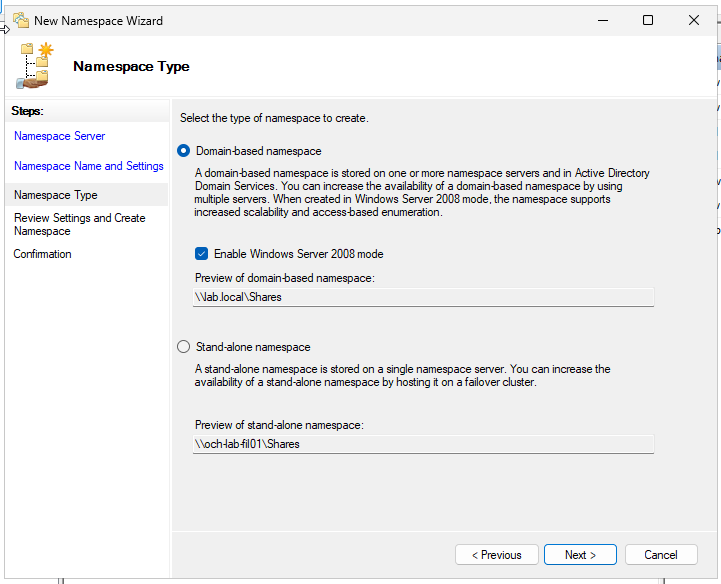Click the Next button

pos(580,555)
